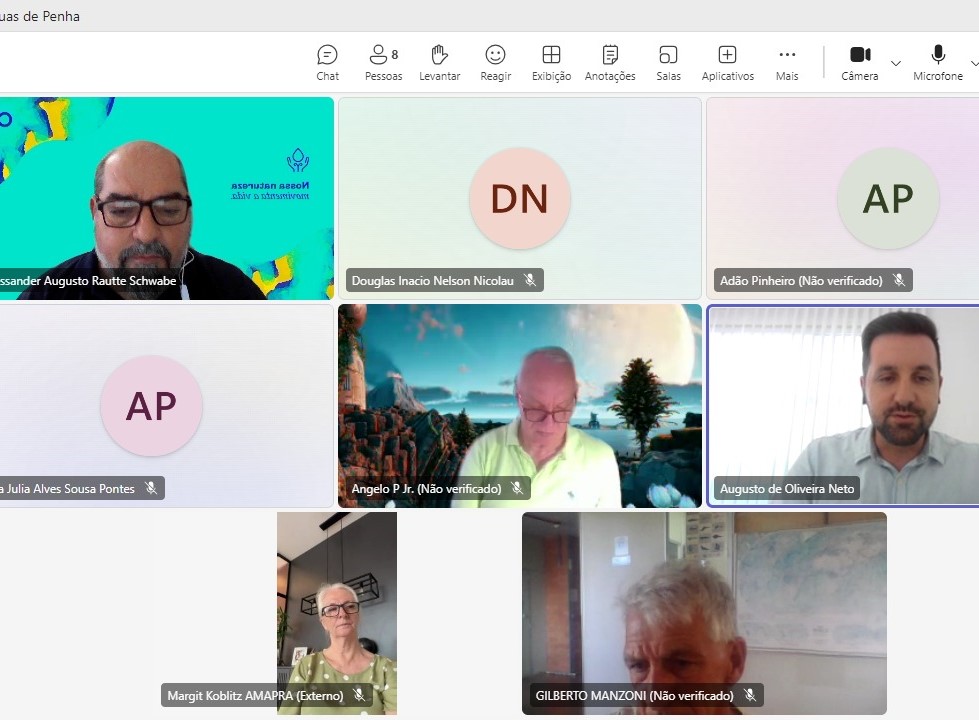
Task: Click GILBERTO MANZONI name label
Action: (634, 695)
